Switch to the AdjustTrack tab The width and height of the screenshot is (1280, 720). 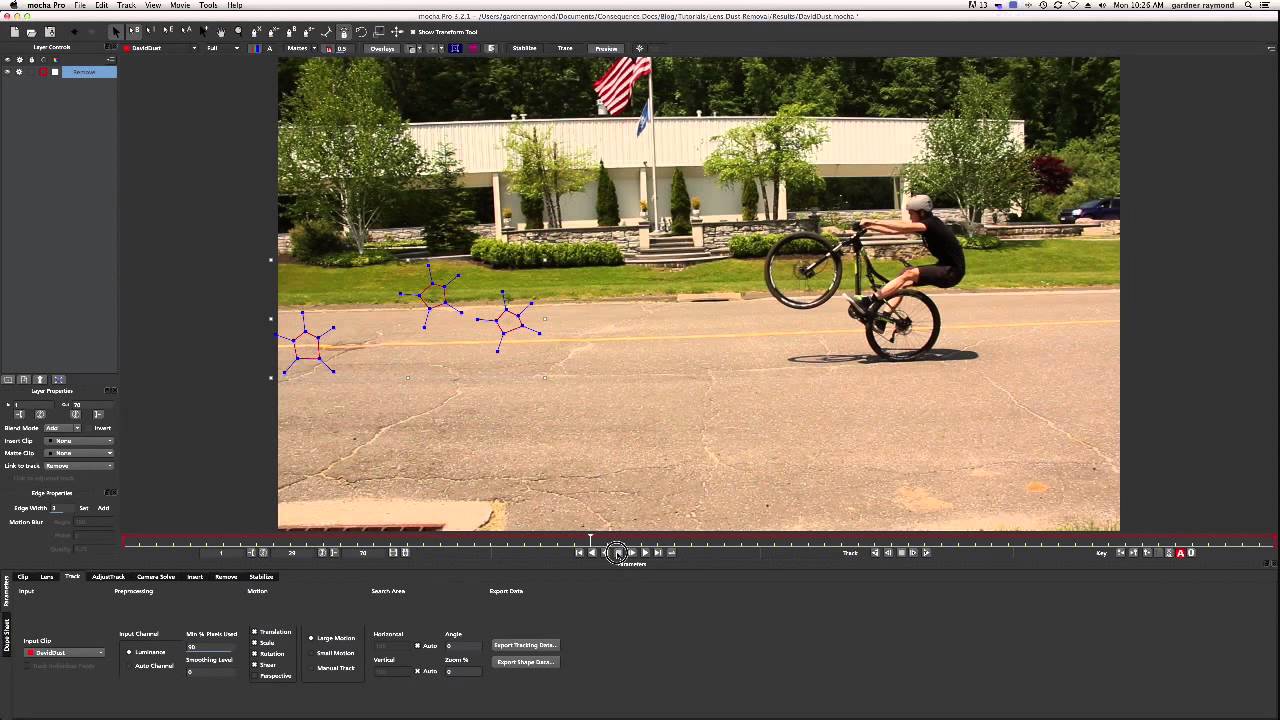(108, 576)
